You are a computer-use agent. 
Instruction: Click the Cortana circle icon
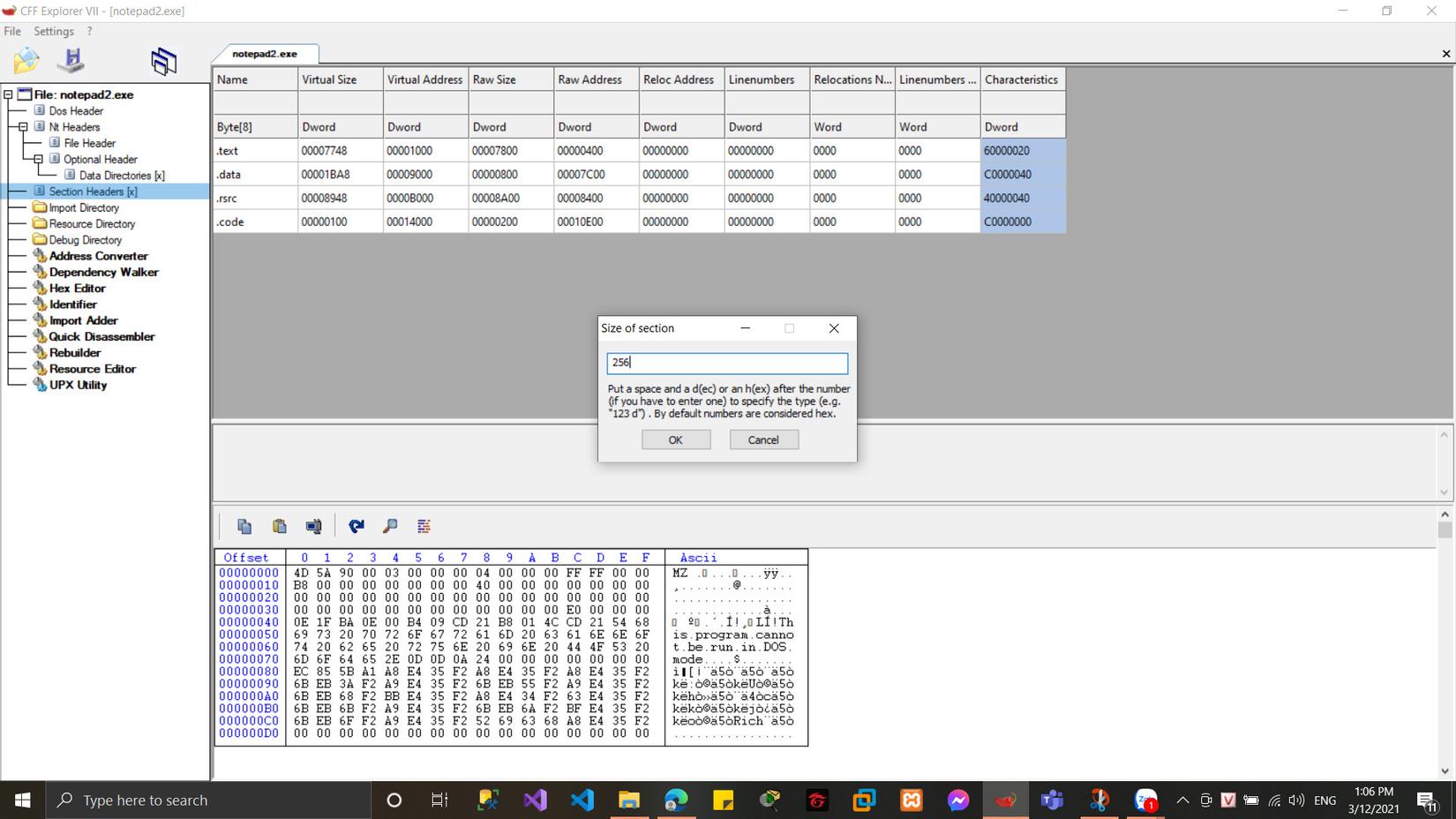tap(394, 800)
